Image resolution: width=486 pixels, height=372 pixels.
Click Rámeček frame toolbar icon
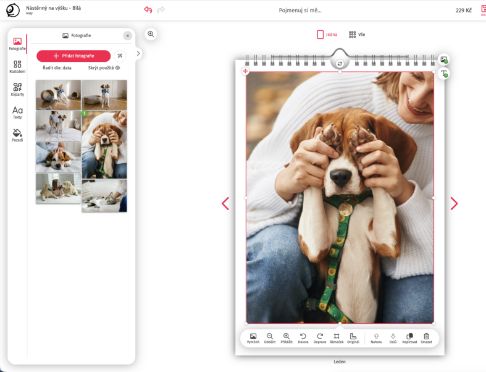336,338
